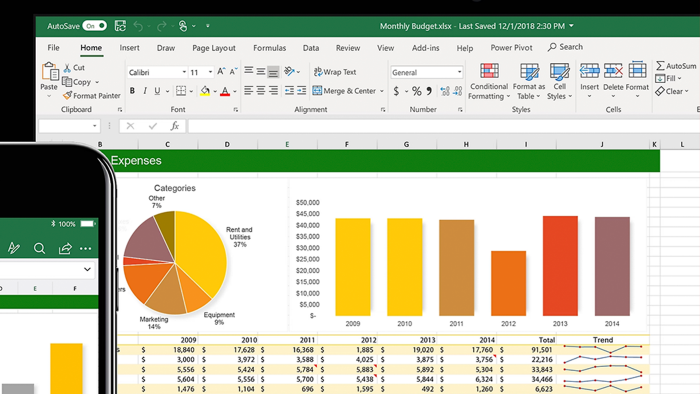Click the Copy button
Screen dimensions: 700x394
tap(76, 82)
